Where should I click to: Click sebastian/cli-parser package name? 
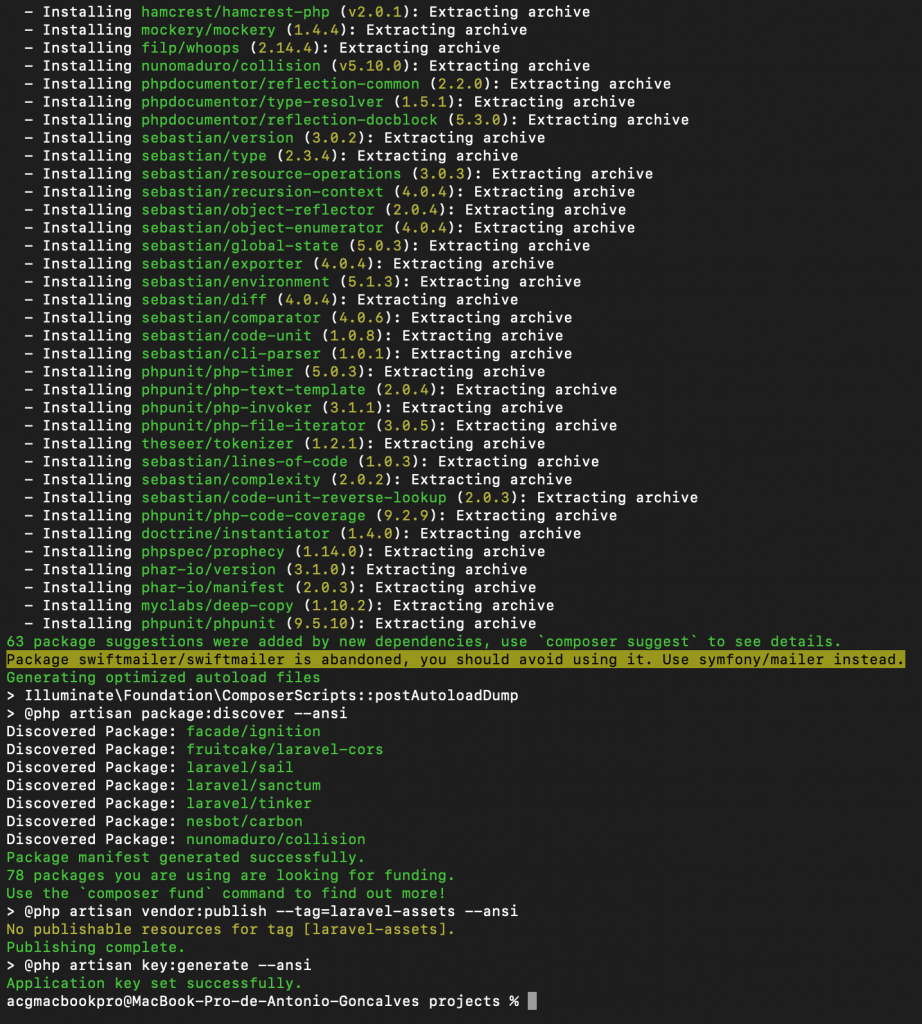[x=231, y=353]
